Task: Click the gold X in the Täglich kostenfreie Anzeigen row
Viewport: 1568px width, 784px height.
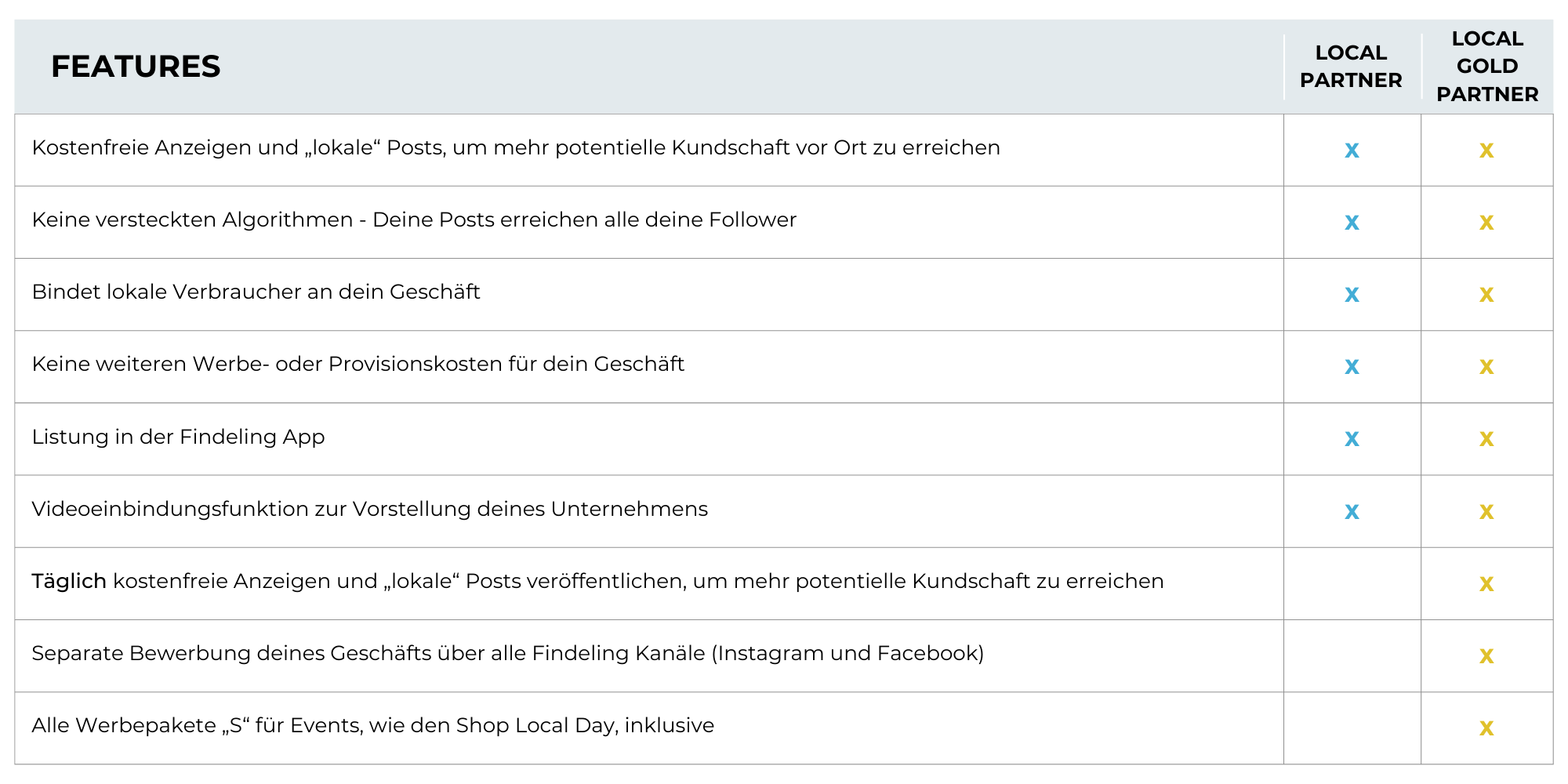Action: pos(1486,584)
